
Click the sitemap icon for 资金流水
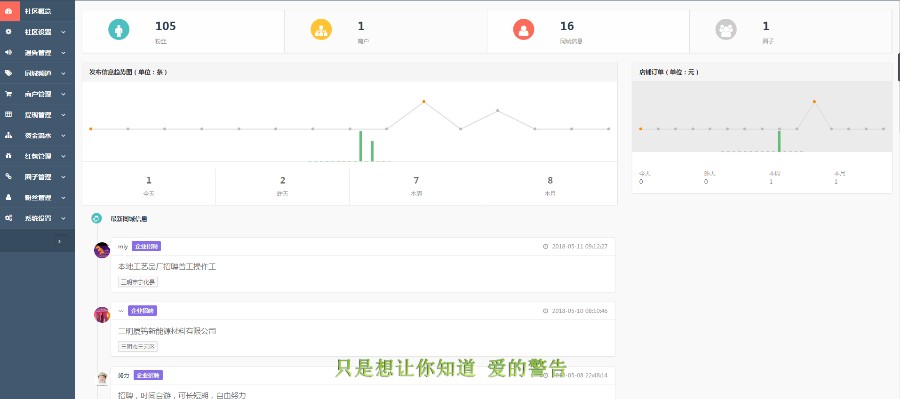tap(8, 135)
